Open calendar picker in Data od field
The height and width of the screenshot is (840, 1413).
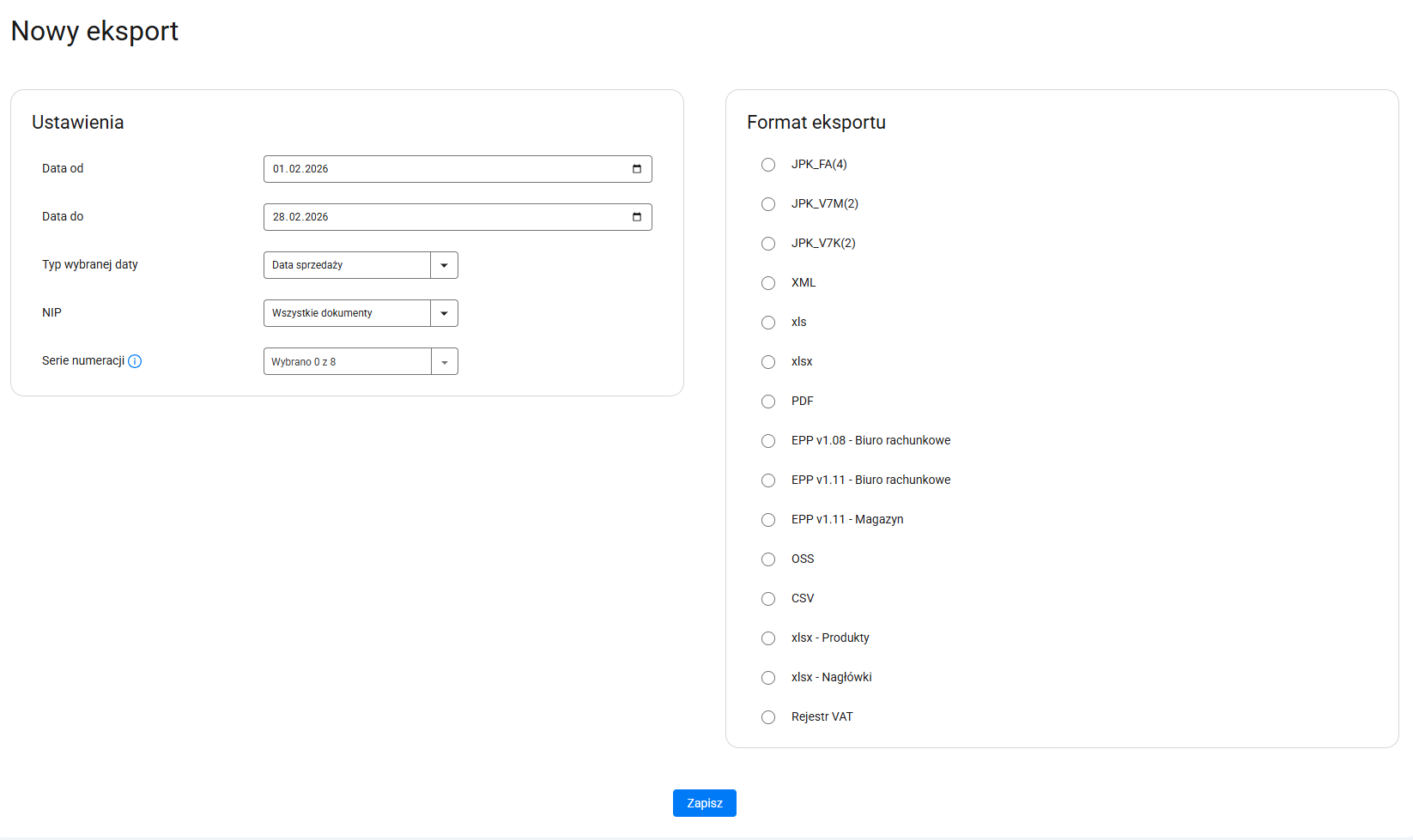tap(636, 169)
